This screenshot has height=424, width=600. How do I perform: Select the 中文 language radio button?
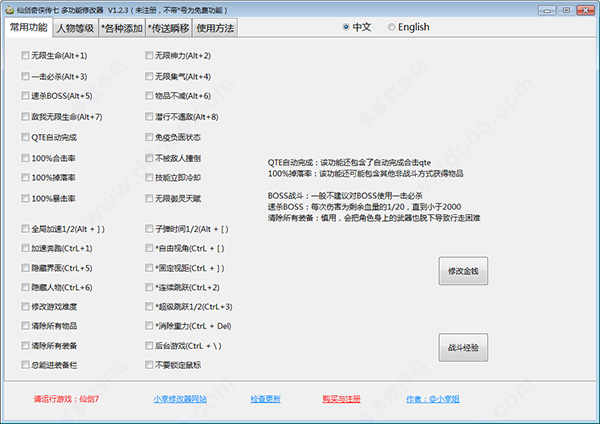tap(346, 27)
